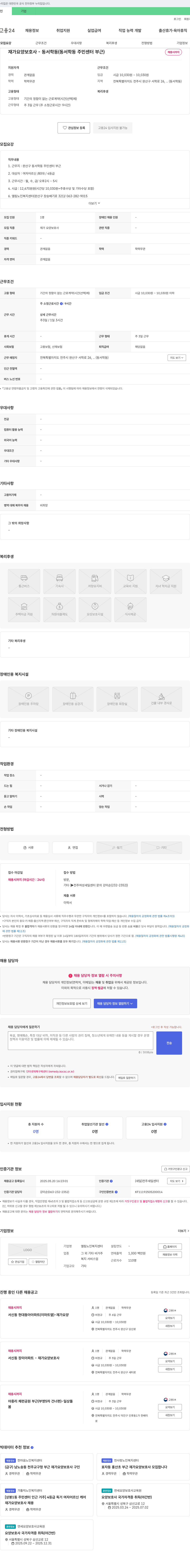Open 직업 능력 개발 menu

(130, 31)
